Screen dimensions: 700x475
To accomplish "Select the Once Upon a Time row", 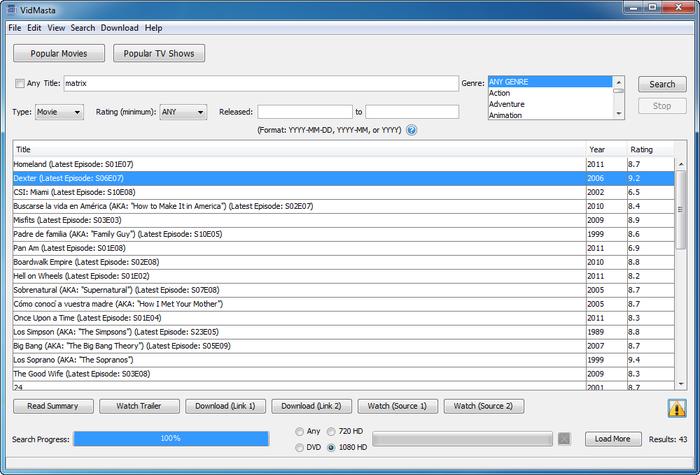I will point(344,318).
